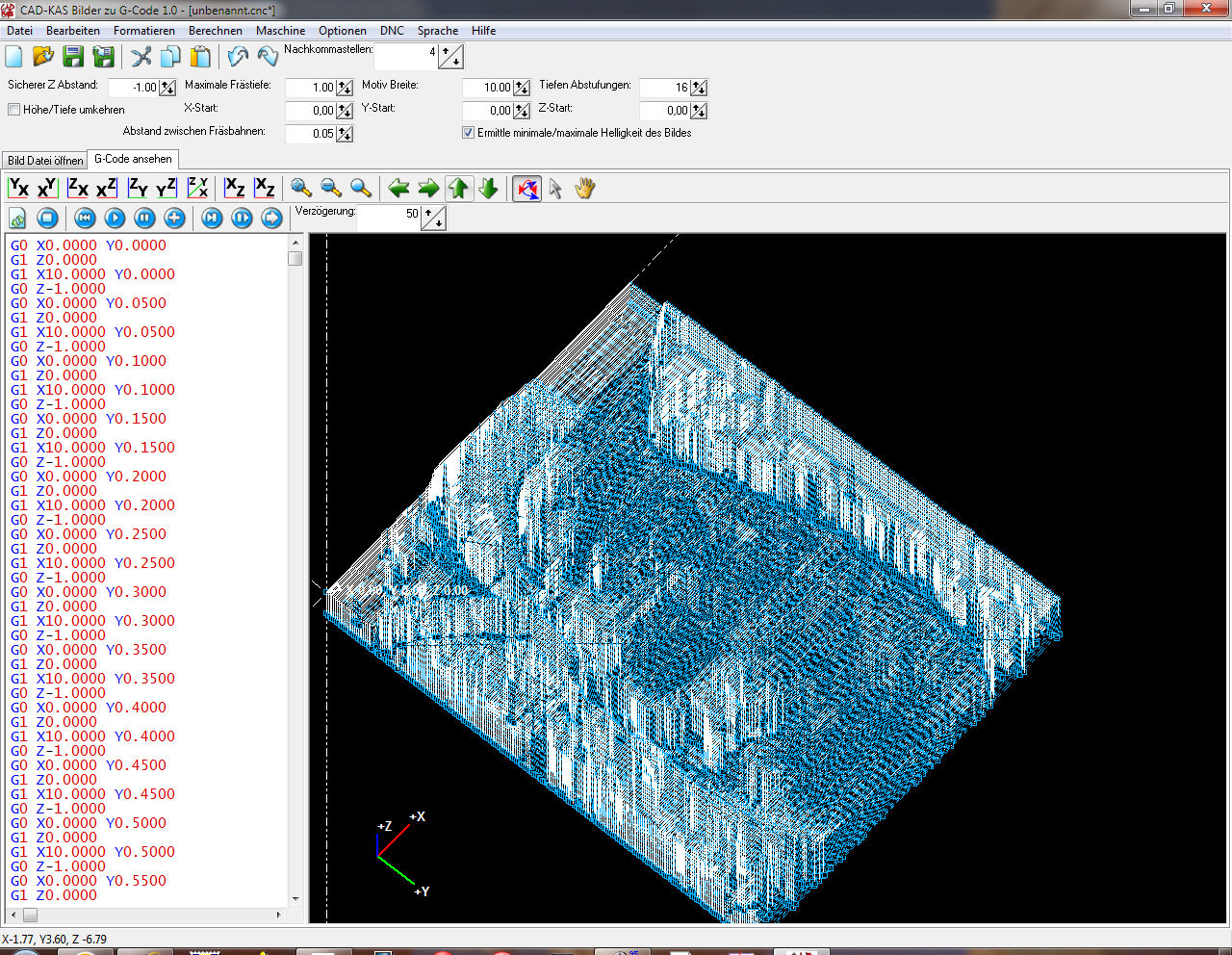Open the Berechnen menu
This screenshot has height=955, width=1232.
[x=215, y=31]
